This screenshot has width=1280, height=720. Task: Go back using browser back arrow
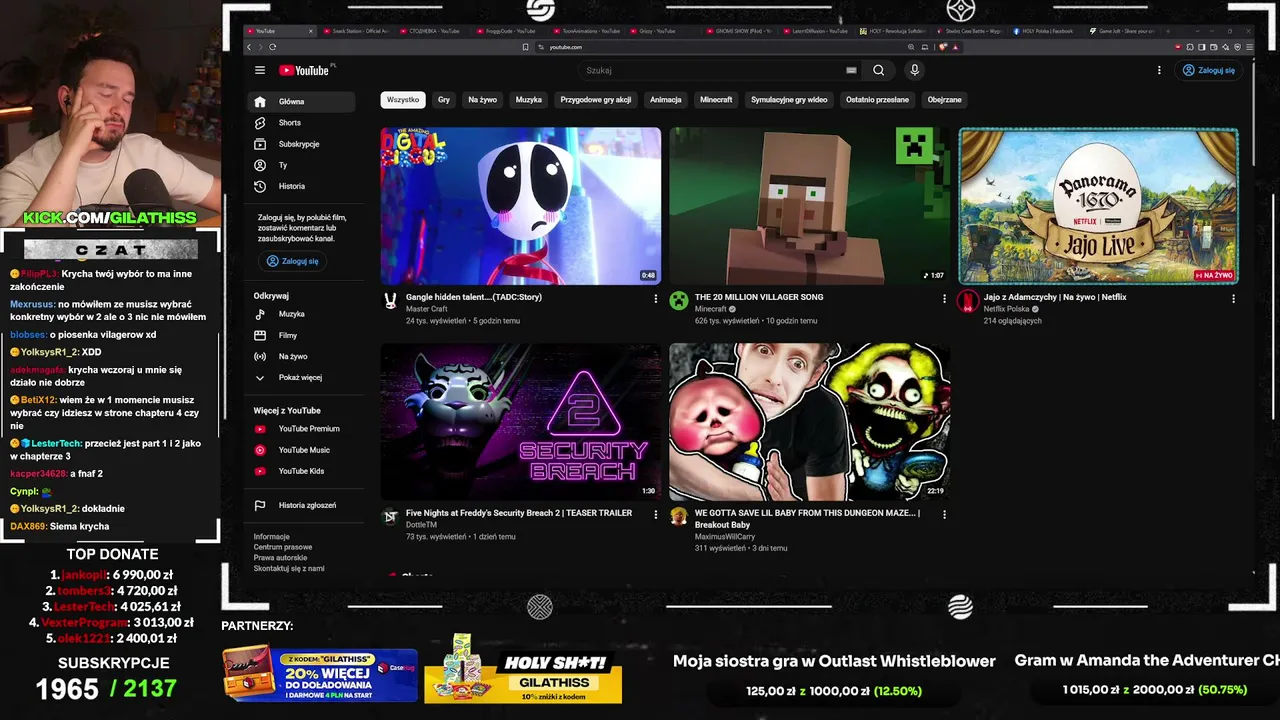[x=250, y=47]
